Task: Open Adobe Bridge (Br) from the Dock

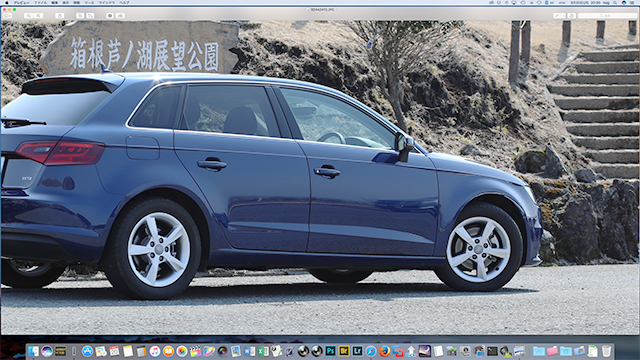Action: pos(344,351)
